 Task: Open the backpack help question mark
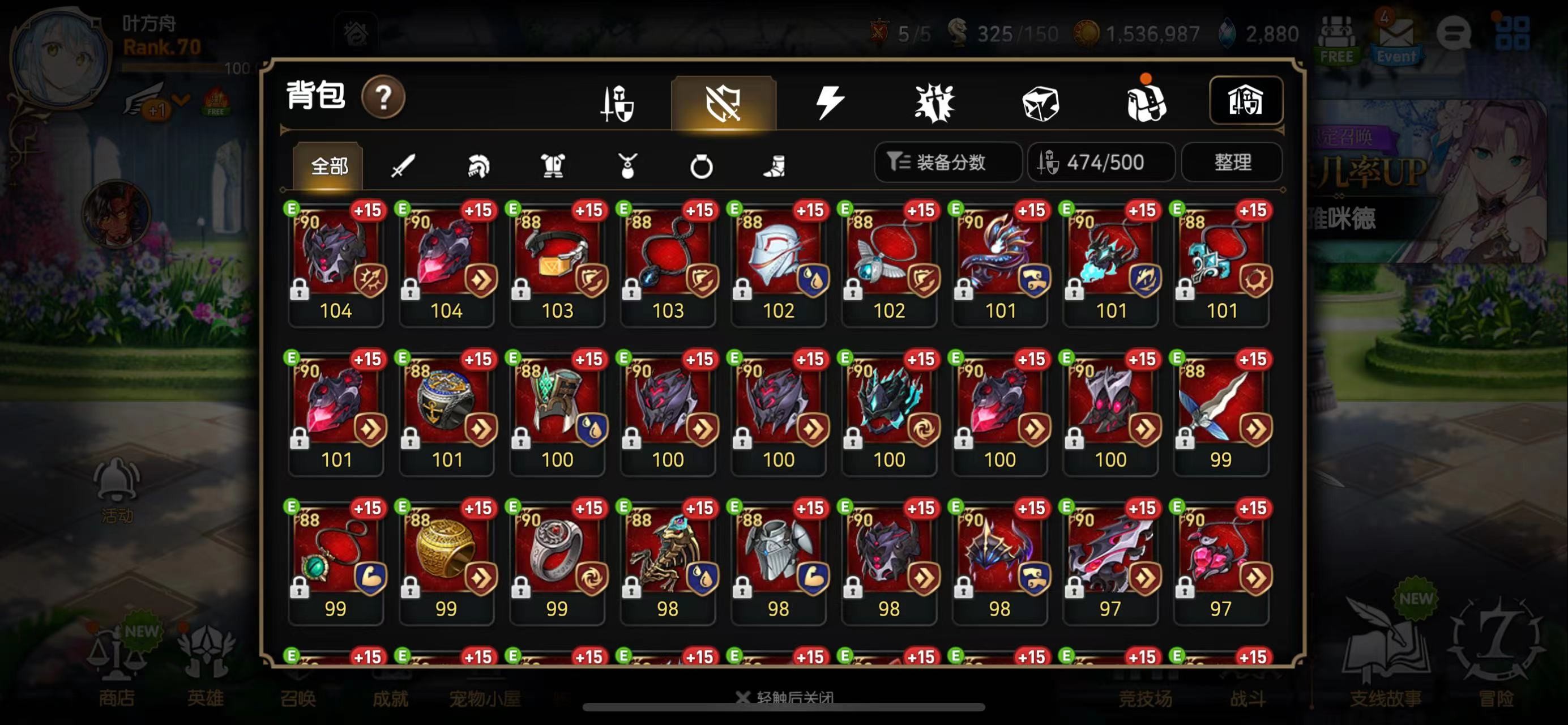pos(383,97)
